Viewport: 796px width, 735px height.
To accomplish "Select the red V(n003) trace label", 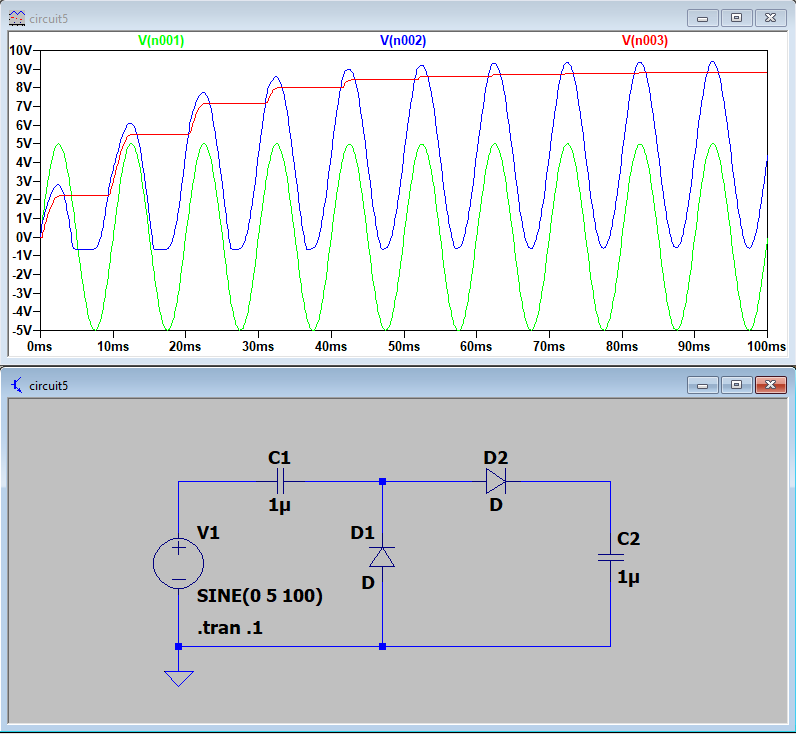I will (x=645, y=41).
